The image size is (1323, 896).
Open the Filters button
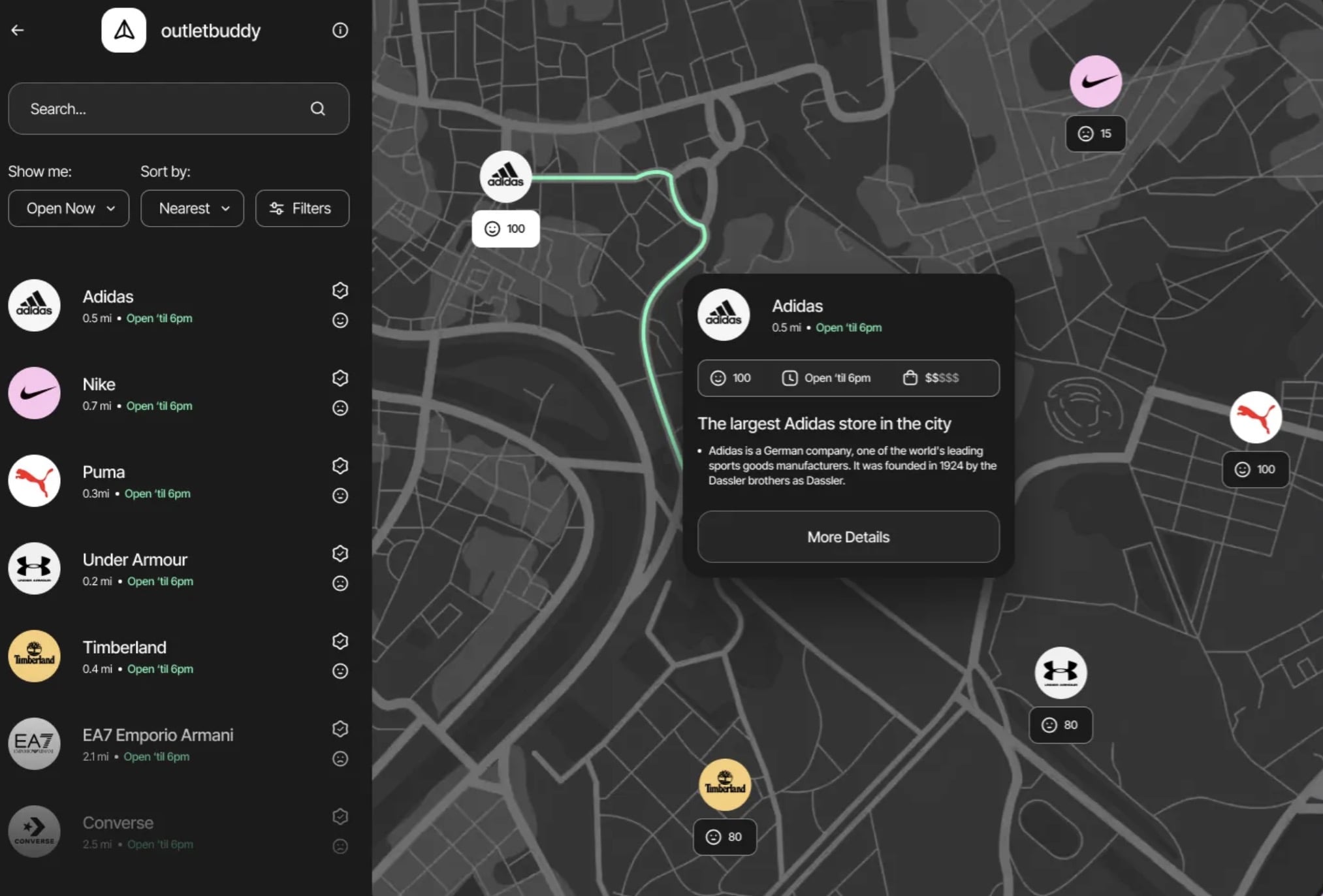(302, 208)
